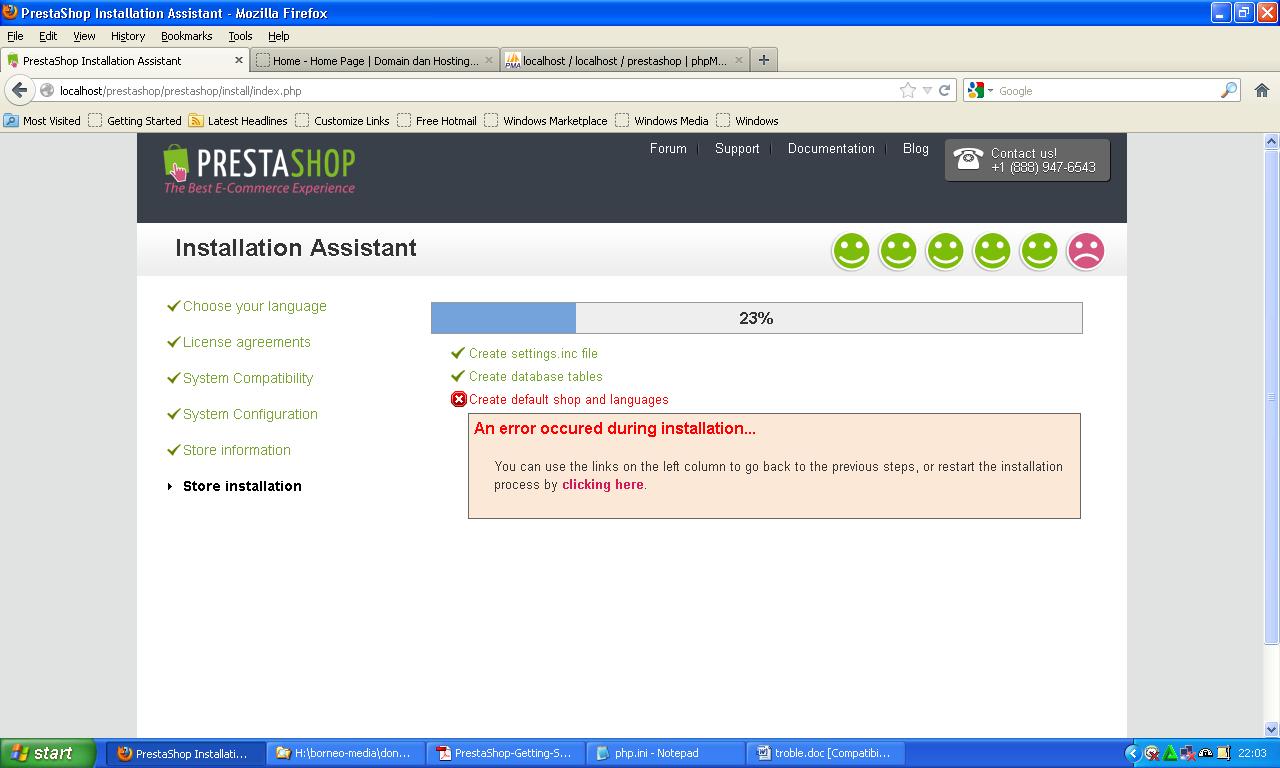The height and width of the screenshot is (768, 1280).
Task: Switch to the Home Page Domain dan Hosting tab
Action: pyautogui.click(x=375, y=60)
